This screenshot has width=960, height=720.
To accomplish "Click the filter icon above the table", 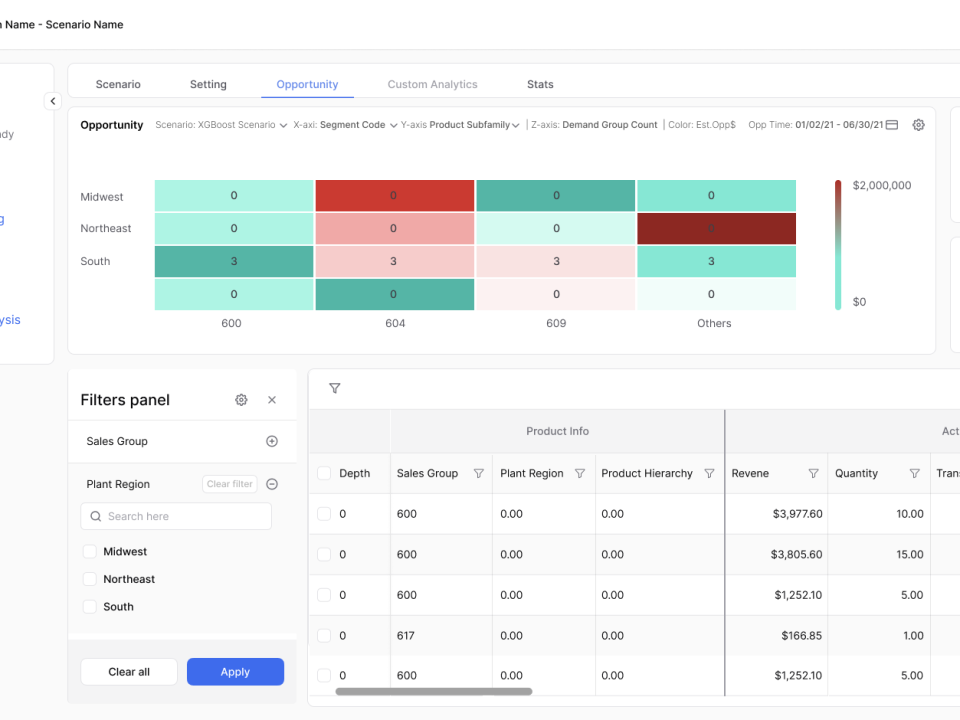I will pyautogui.click(x=335, y=389).
